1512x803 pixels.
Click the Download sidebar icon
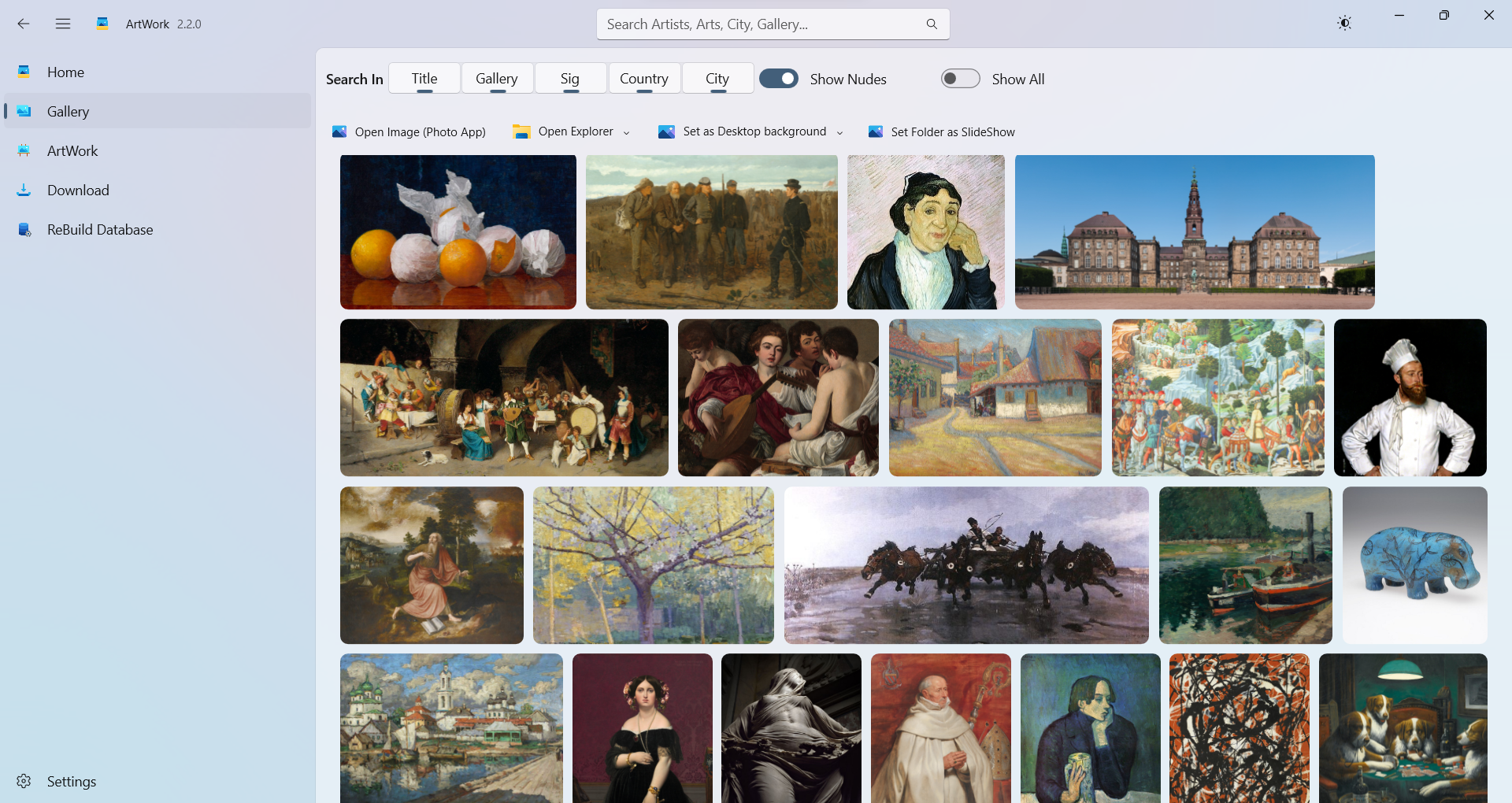coord(24,190)
